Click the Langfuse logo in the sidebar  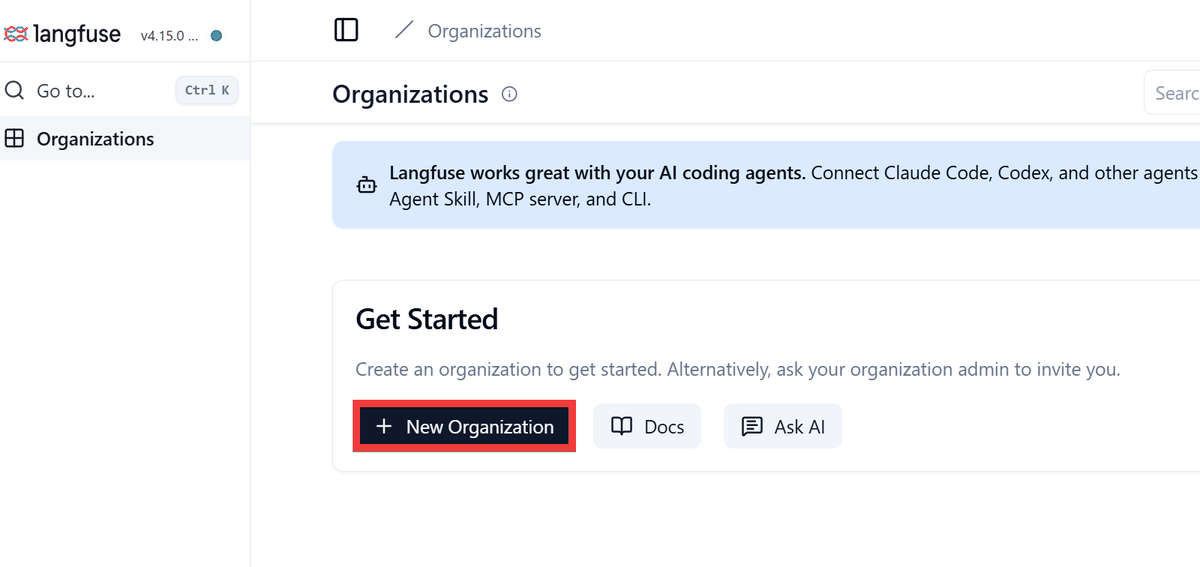(x=62, y=35)
